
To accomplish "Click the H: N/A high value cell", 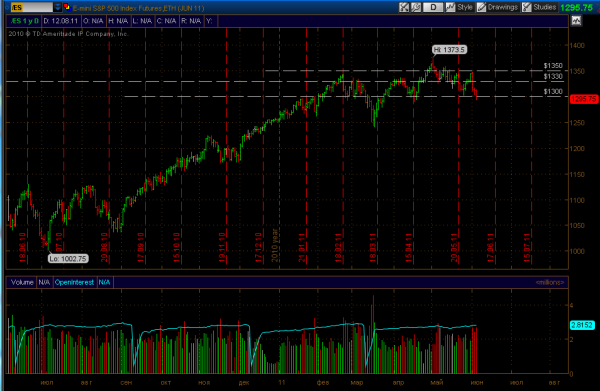I will pos(118,21).
